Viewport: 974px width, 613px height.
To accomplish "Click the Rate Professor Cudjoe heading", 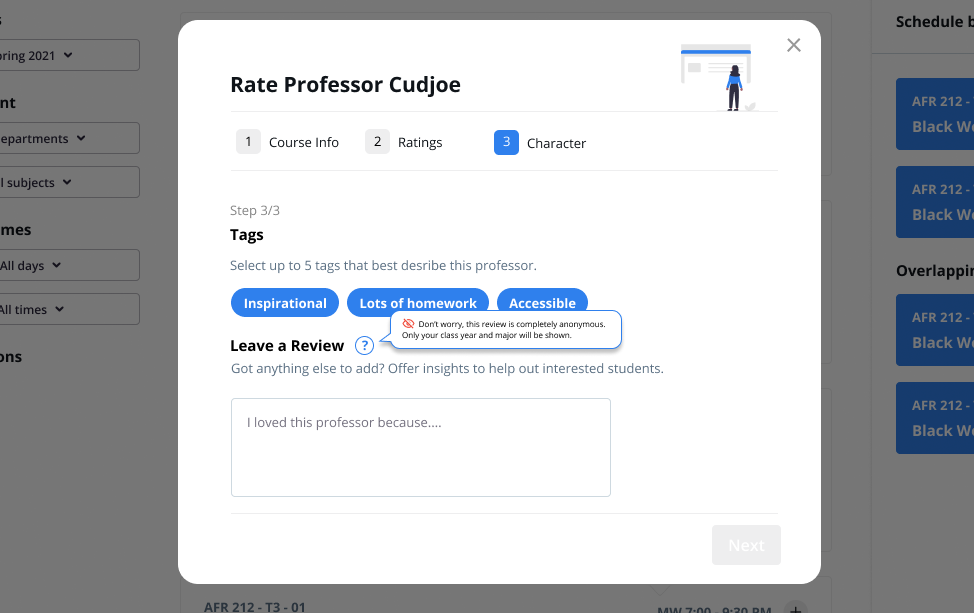I will click(345, 84).
